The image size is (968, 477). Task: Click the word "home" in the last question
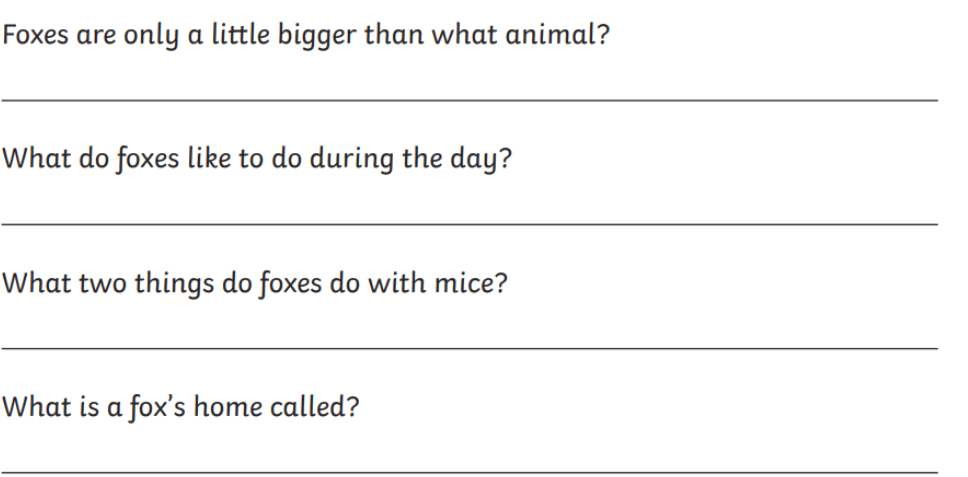232,409
